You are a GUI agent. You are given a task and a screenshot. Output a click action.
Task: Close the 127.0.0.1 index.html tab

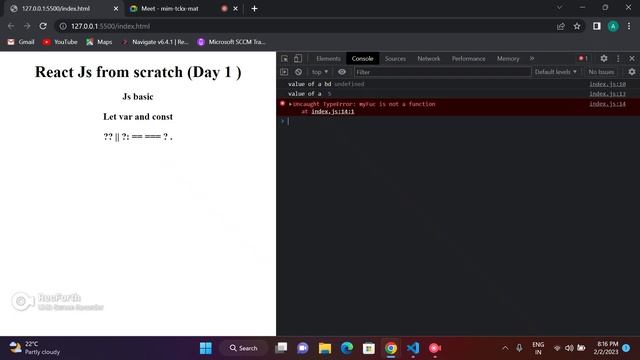pos(116,9)
